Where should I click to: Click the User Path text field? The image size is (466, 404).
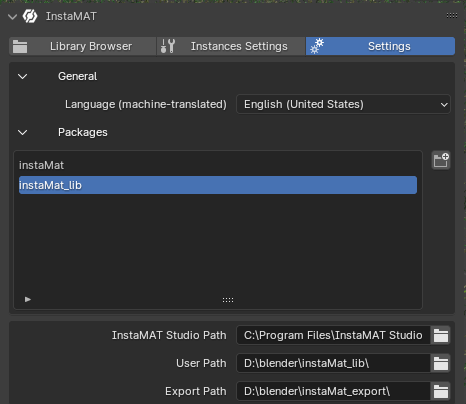tap(333, 363)
